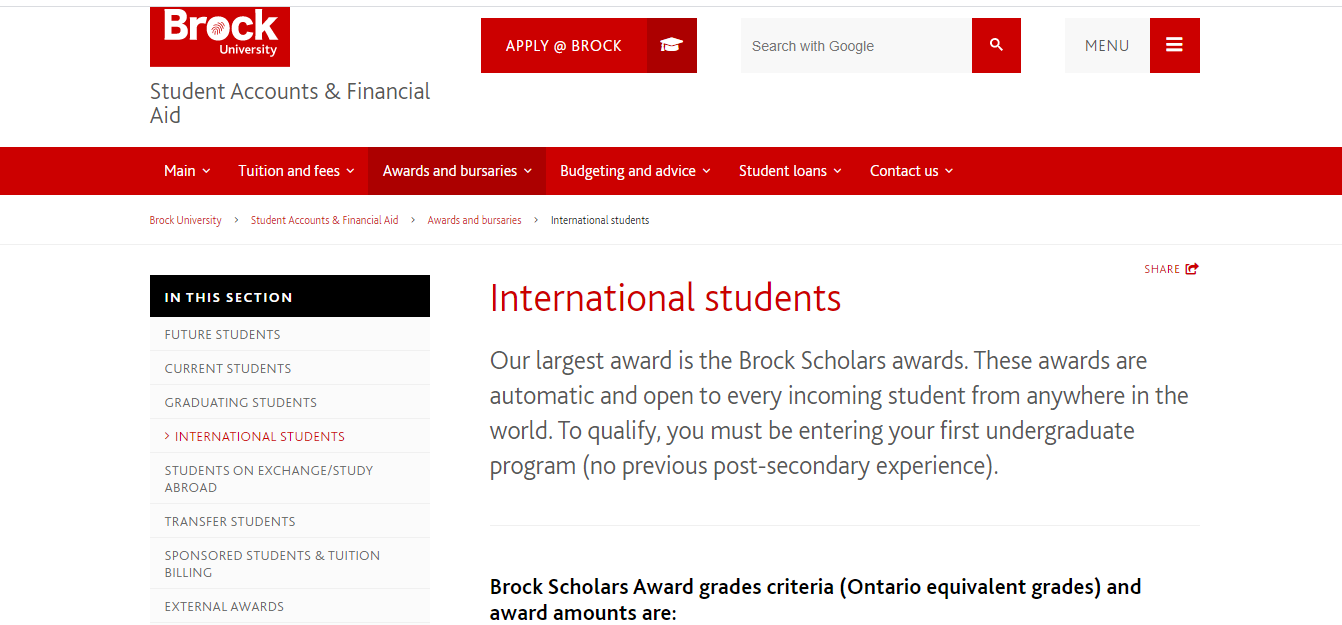Screen dimensions: 1342x625
Task: Open Sponsored Students & Tuition Billing
Action: 290,564
